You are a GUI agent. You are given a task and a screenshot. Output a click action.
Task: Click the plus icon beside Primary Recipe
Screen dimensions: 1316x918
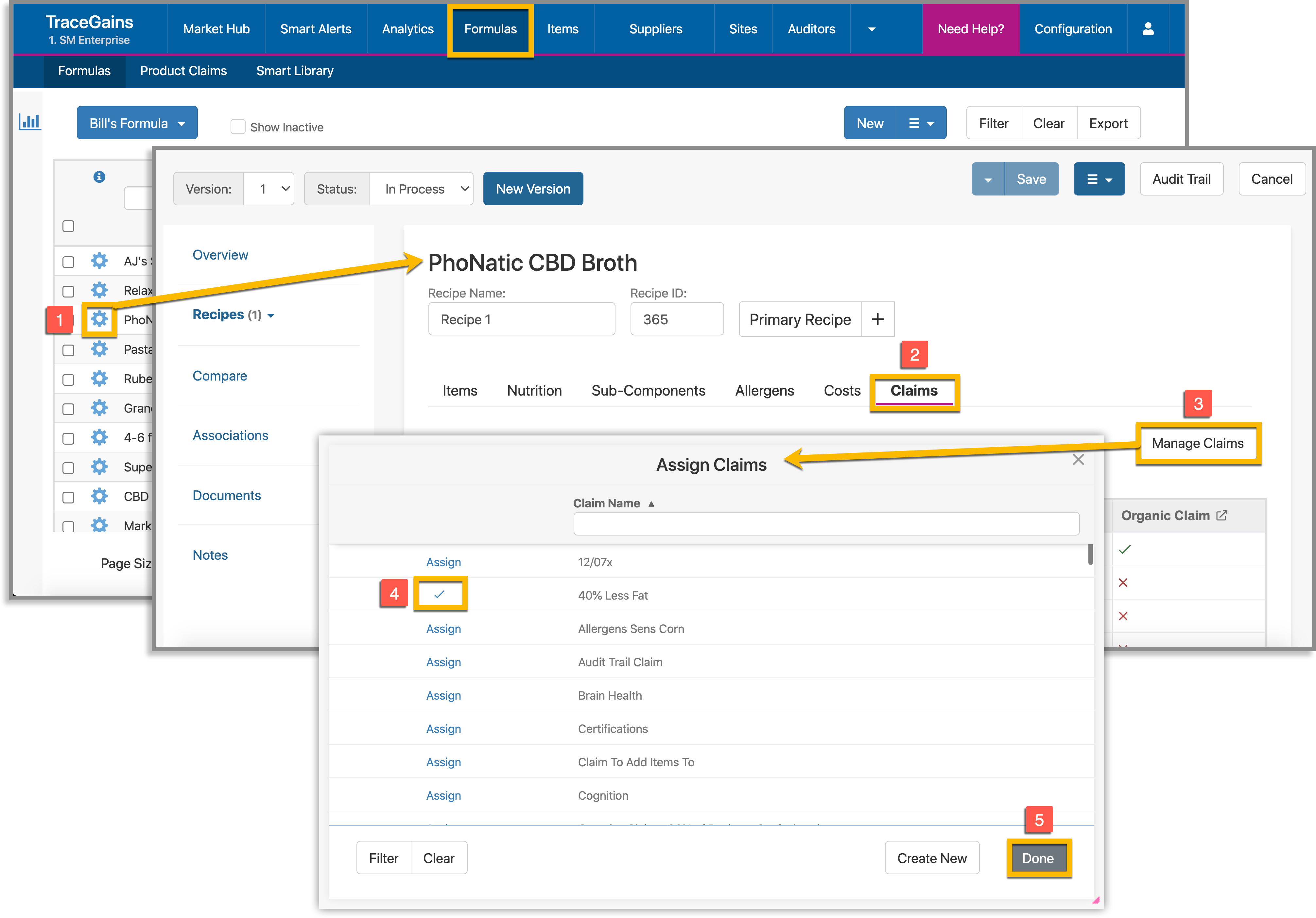pos(877,319)
